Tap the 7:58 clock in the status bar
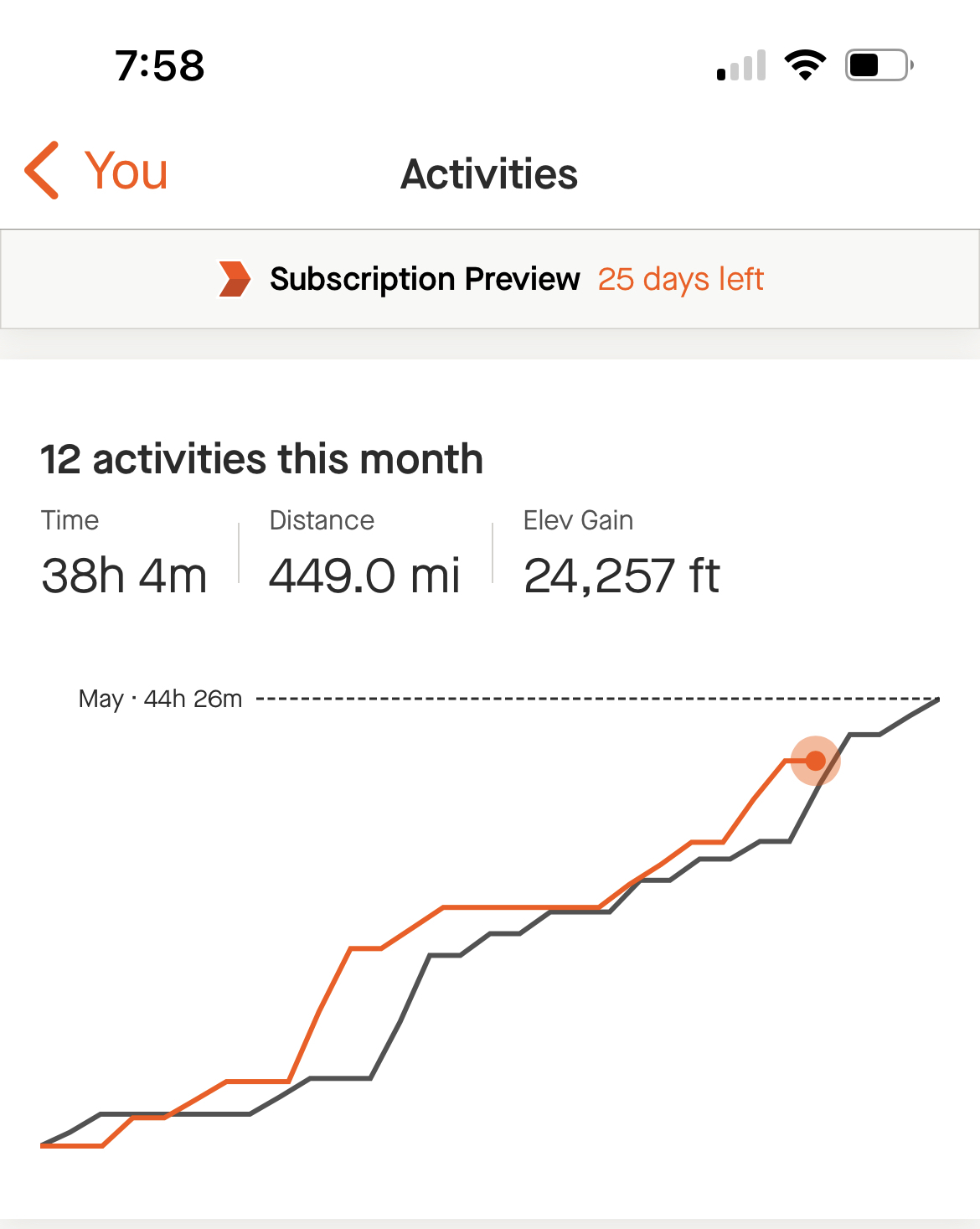Image resolution: width=980 pixels, height=1229 pixels. tap(160, 65)
